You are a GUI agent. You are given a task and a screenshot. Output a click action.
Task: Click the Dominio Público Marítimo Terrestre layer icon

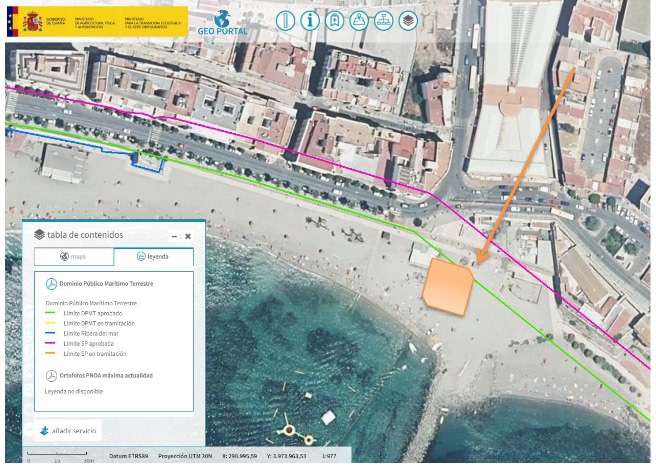pyautogui.click(x=51, y=284)
